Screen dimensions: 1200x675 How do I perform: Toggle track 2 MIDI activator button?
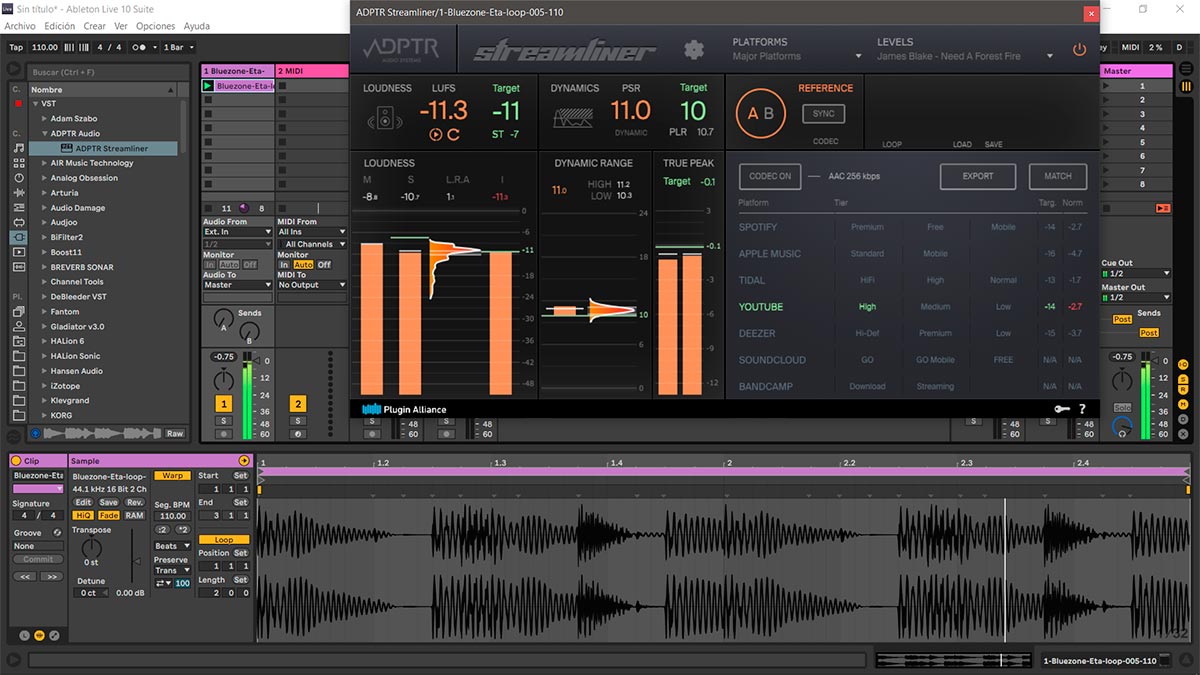tap(297, 403)
